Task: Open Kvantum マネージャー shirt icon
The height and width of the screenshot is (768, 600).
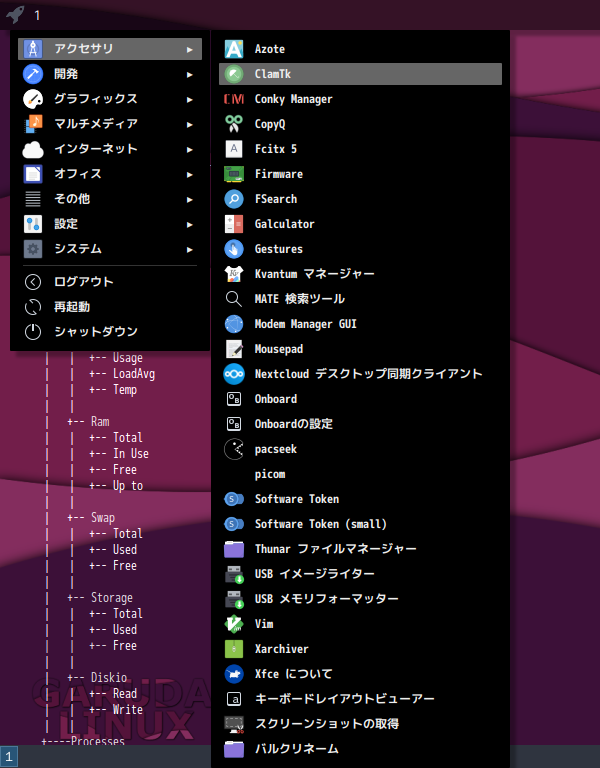Action: coord(234,274)
